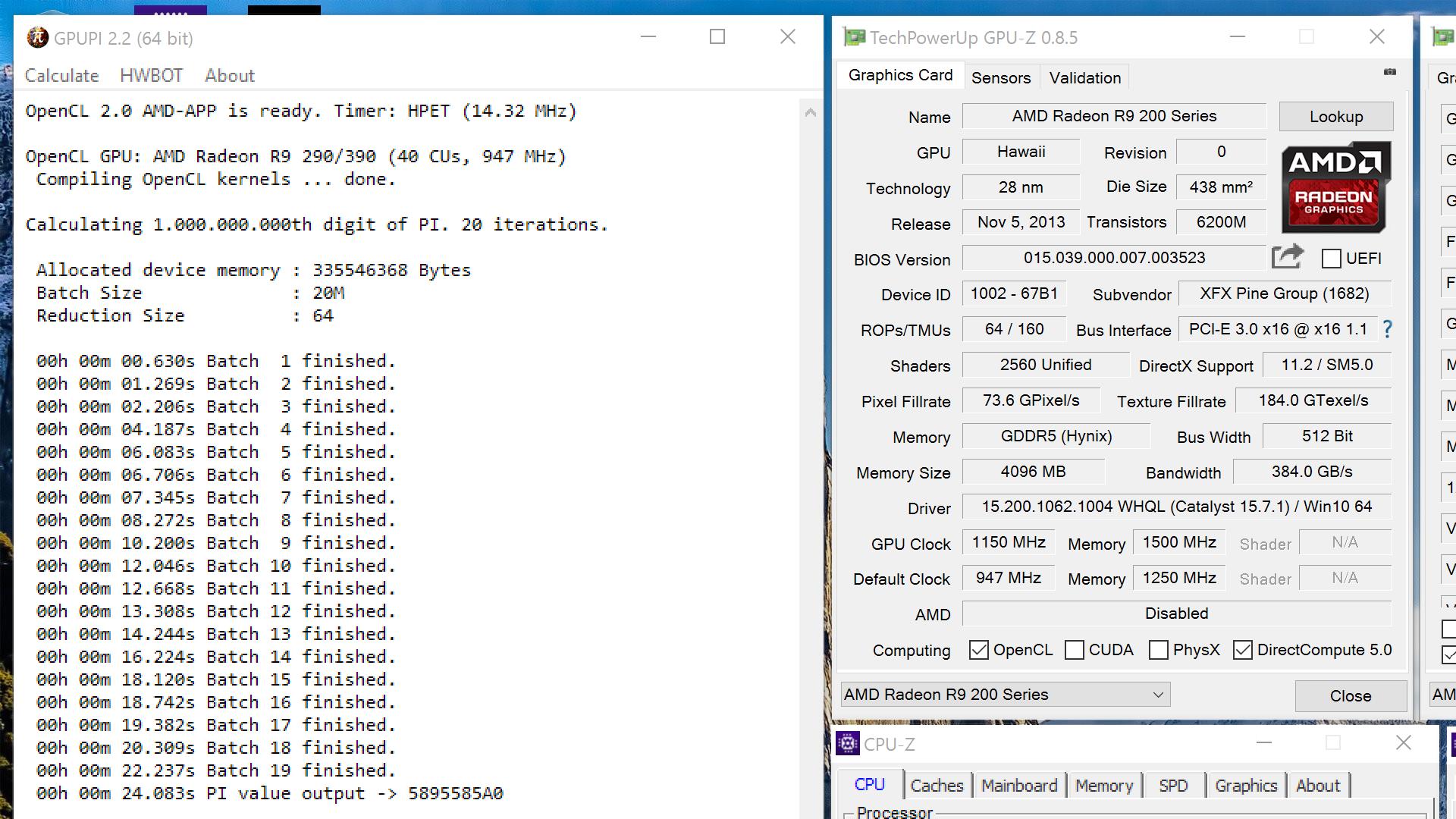
Task: Click the Pixel Fillrate 73.6 GPixel/s field
Action: point(1031,400)
